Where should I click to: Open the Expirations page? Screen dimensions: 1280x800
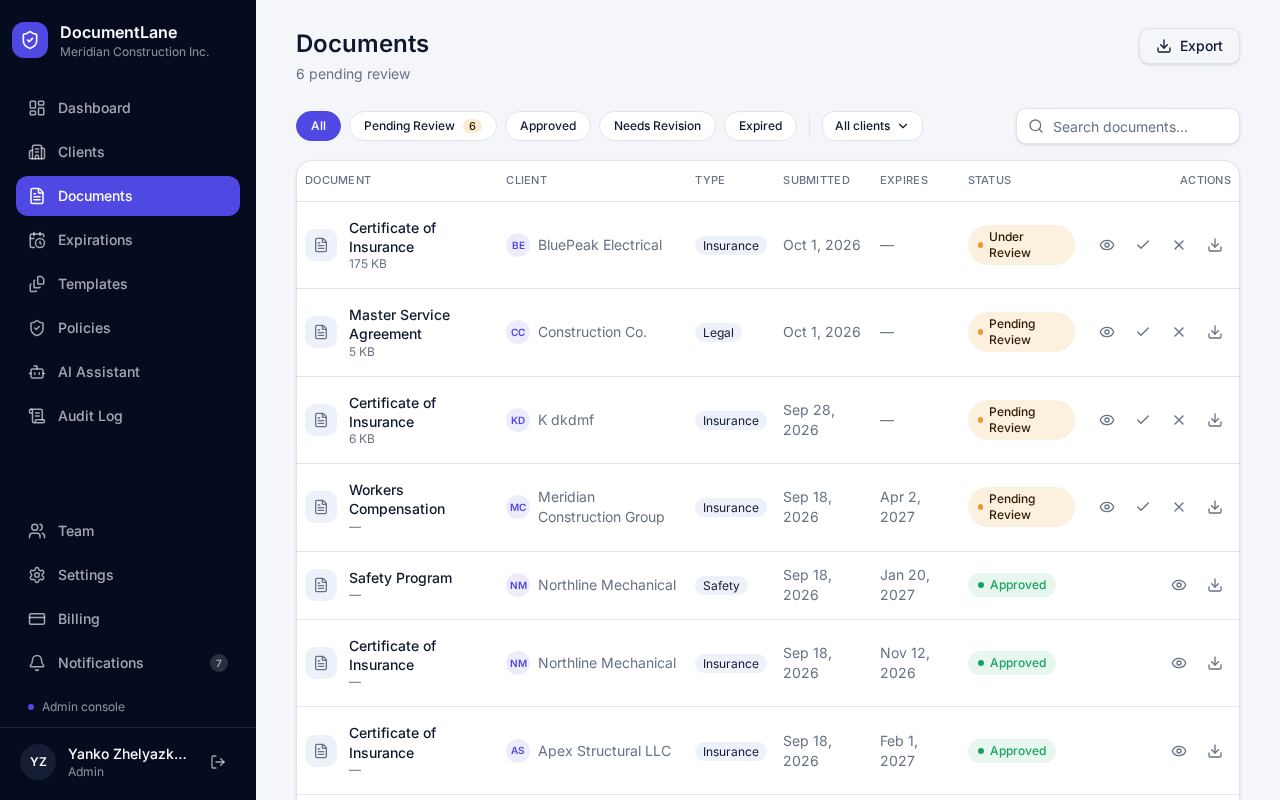point(128,240)
